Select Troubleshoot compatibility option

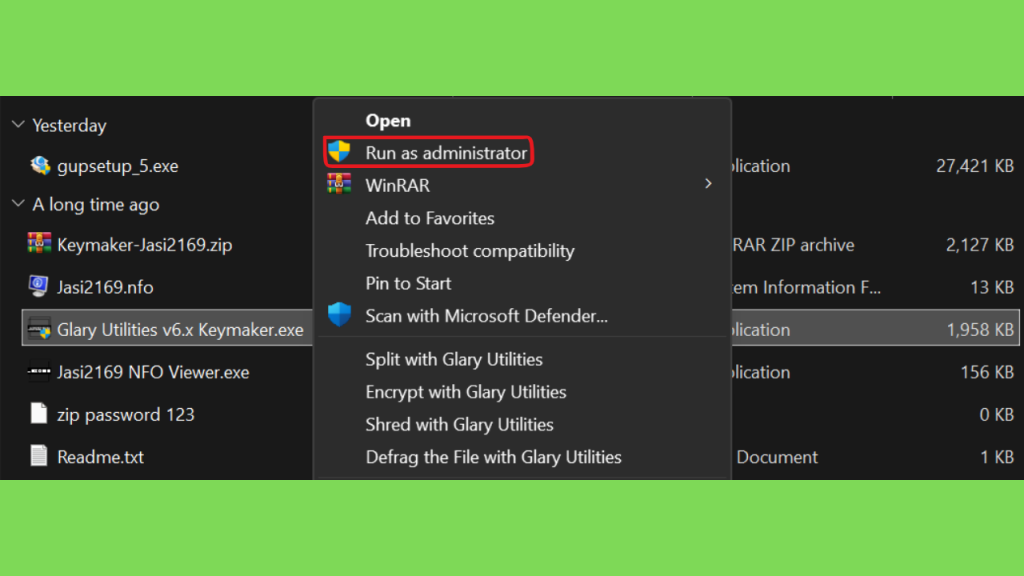pos(470,251)
